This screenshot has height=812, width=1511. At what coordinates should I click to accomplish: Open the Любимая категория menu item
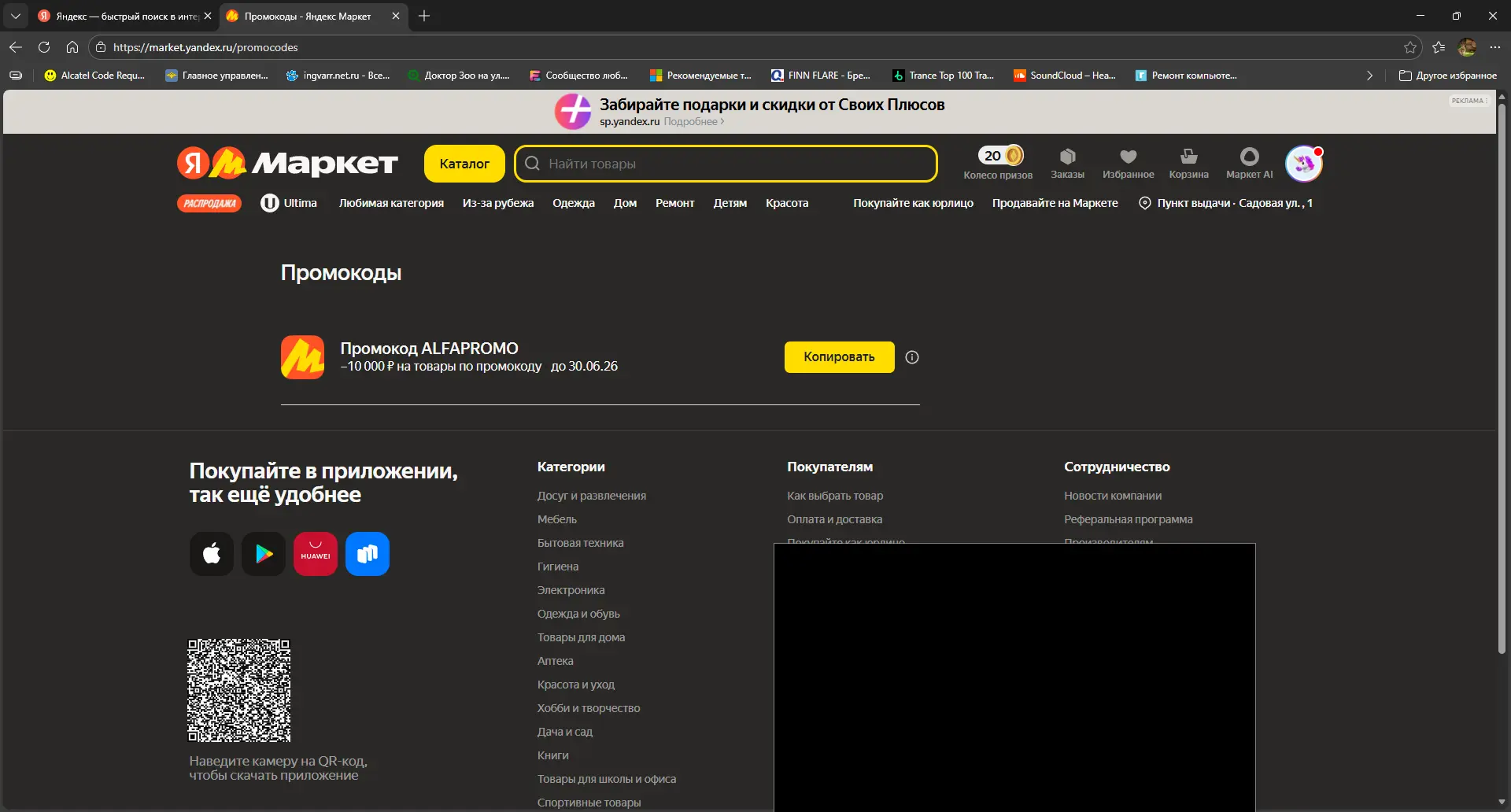(x=391, y=203)
